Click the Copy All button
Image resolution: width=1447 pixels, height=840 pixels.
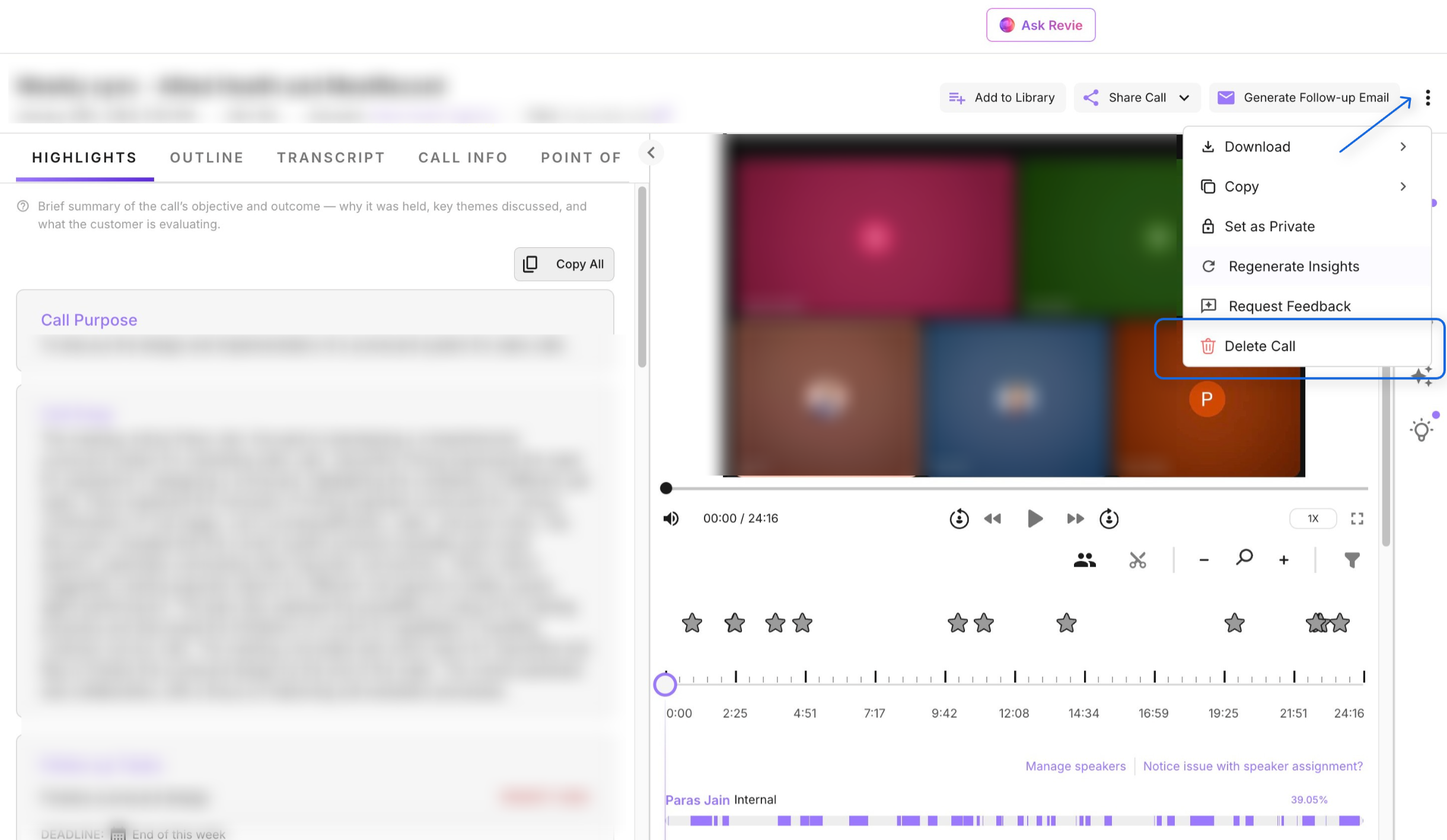[564, 264]
